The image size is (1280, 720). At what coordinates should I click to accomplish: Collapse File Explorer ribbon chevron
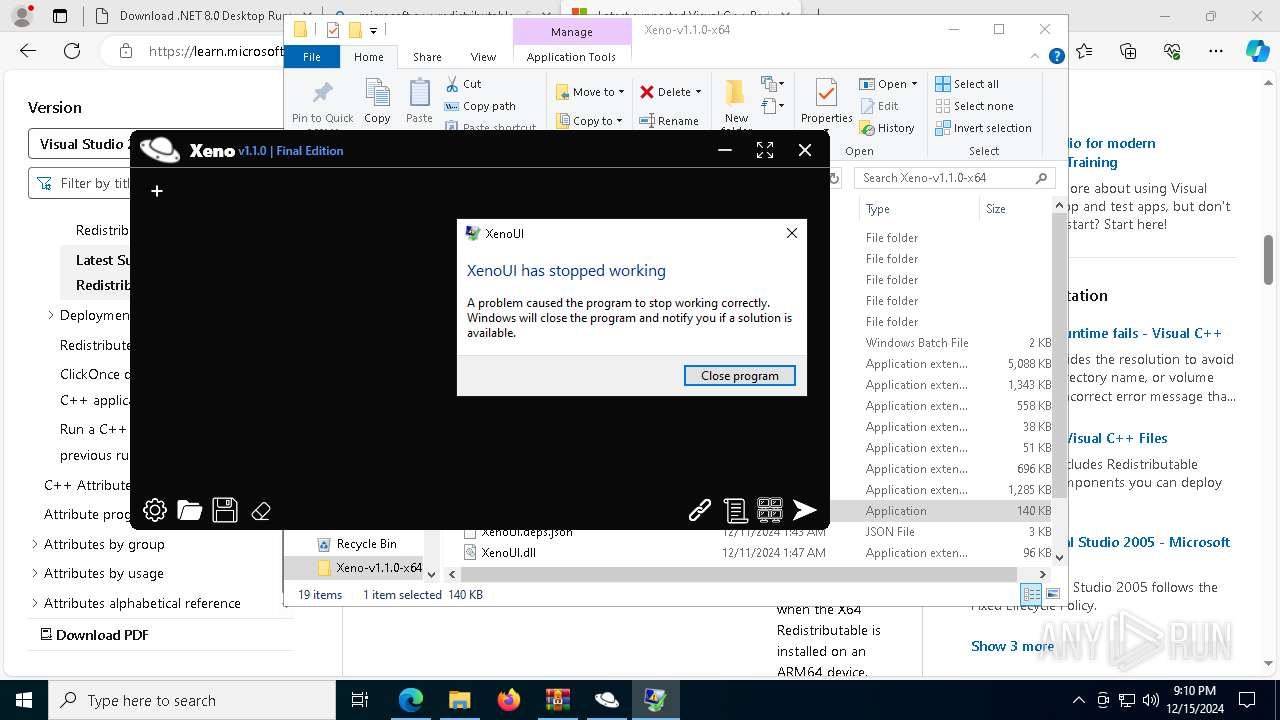tap(1034, 57)
